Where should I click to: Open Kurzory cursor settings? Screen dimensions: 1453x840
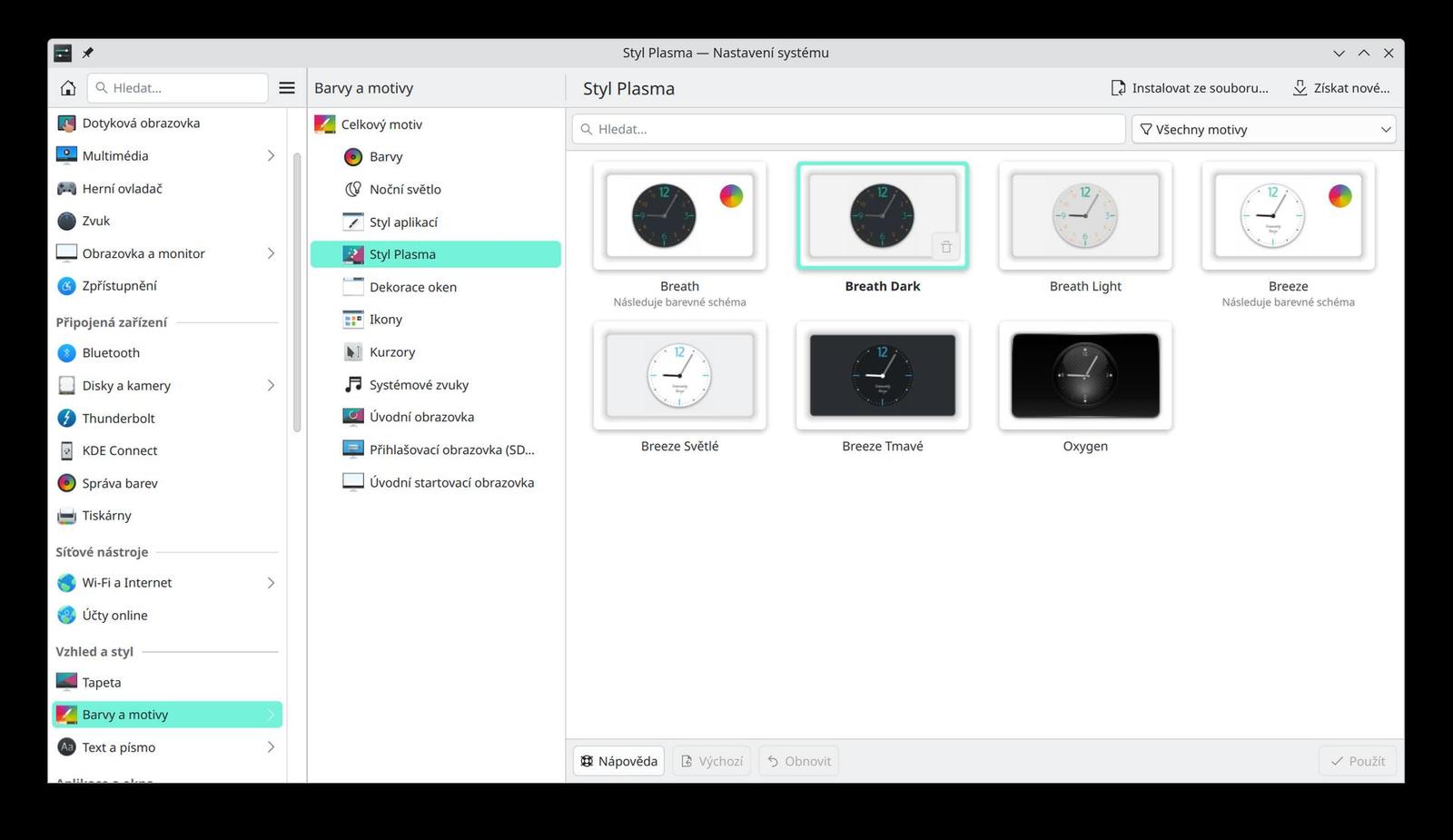click(390, 351)
